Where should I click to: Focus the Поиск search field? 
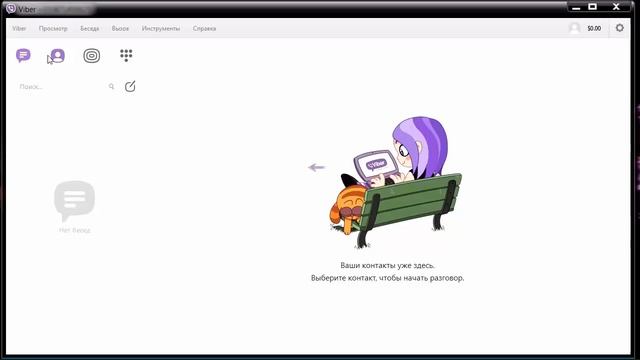(67, 87)
